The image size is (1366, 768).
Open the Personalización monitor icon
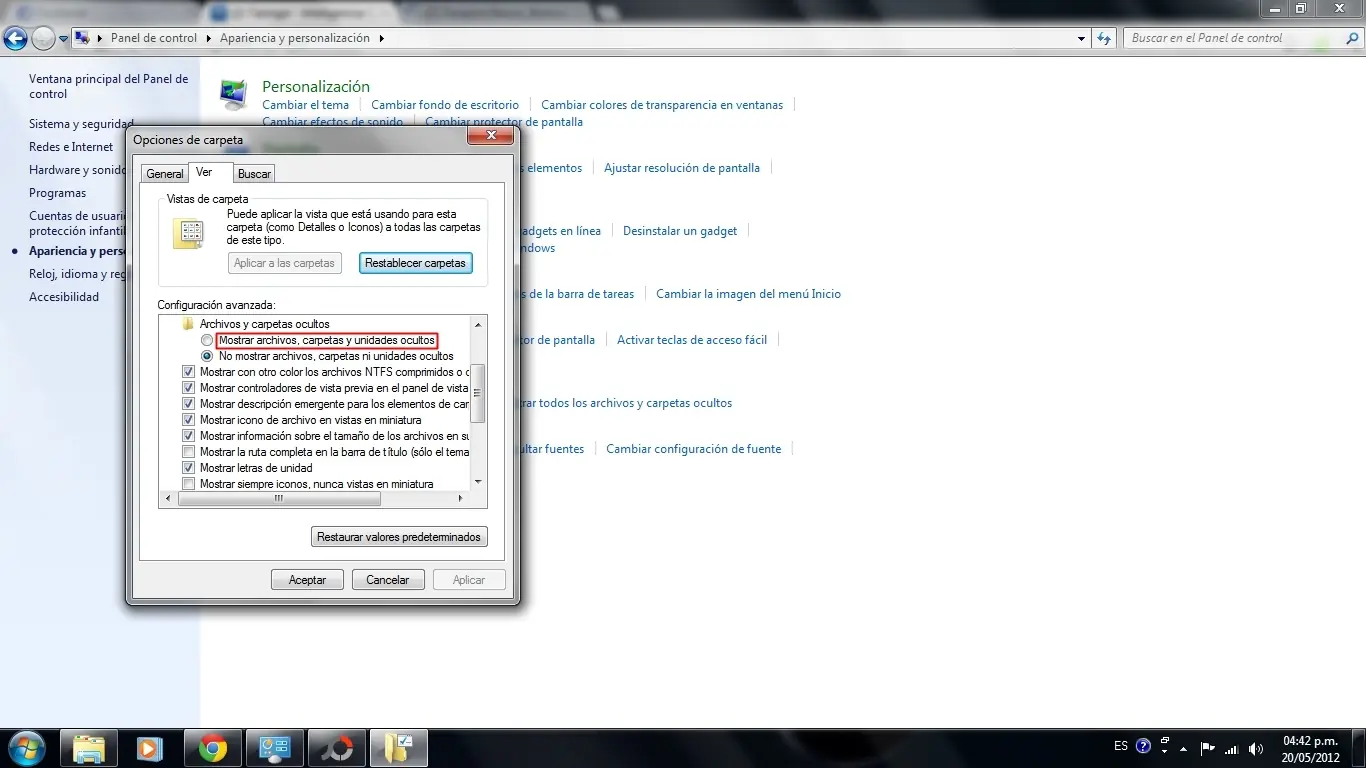point(234,93)
